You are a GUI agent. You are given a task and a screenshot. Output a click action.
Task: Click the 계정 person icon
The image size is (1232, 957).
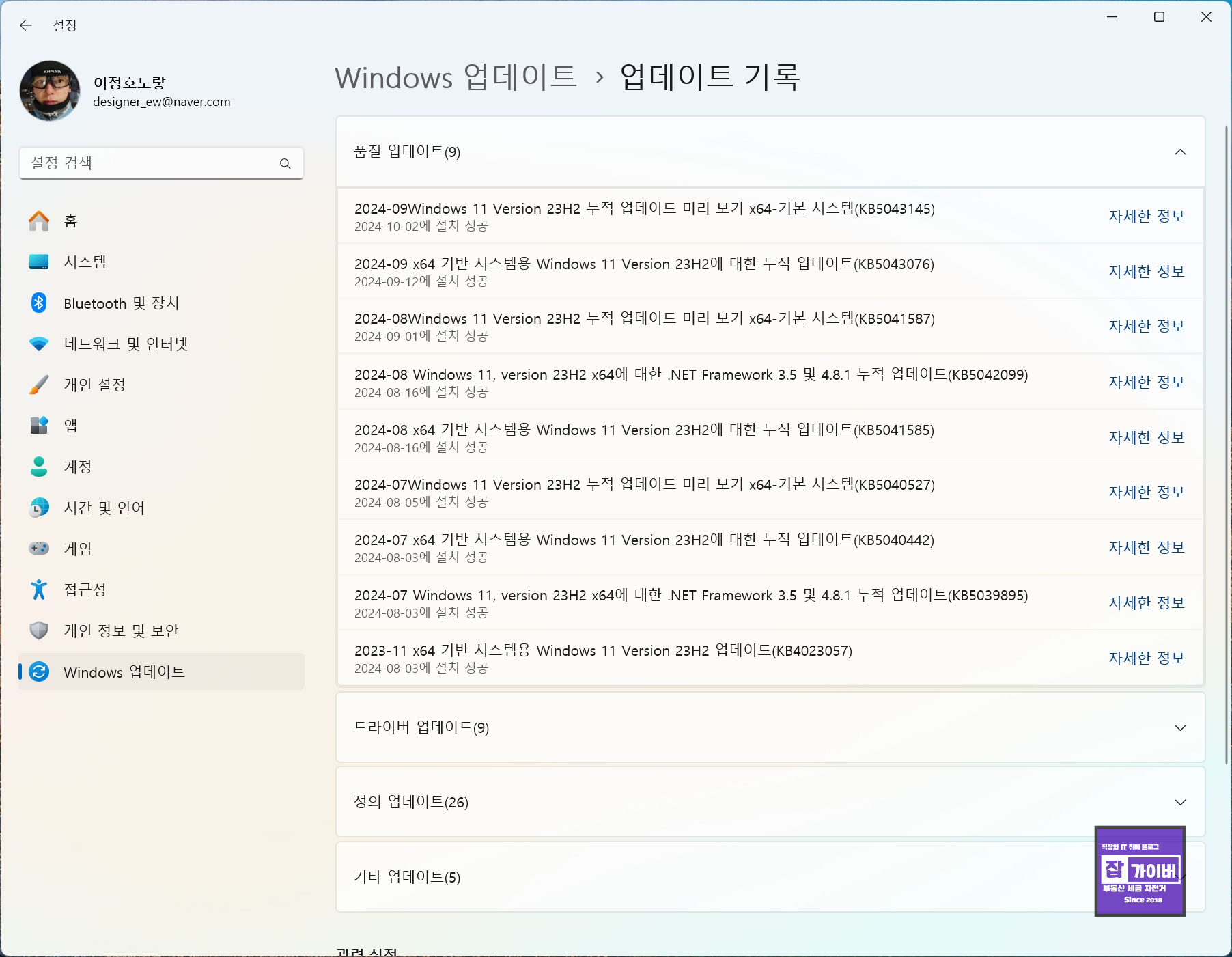click(x=39, y=467)
